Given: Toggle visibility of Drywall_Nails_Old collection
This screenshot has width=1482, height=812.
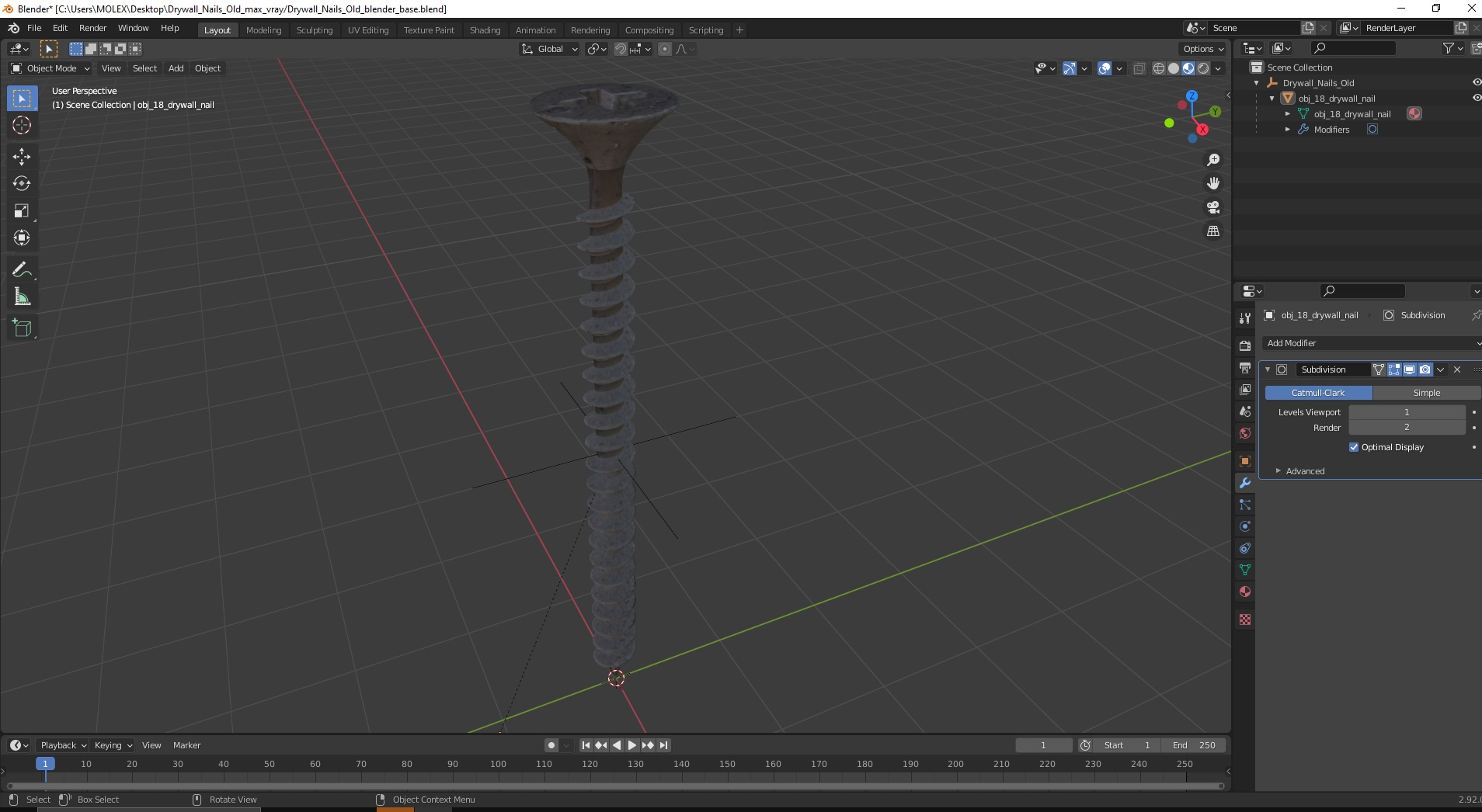Looking at the screenshot, I should point(1476,82).
